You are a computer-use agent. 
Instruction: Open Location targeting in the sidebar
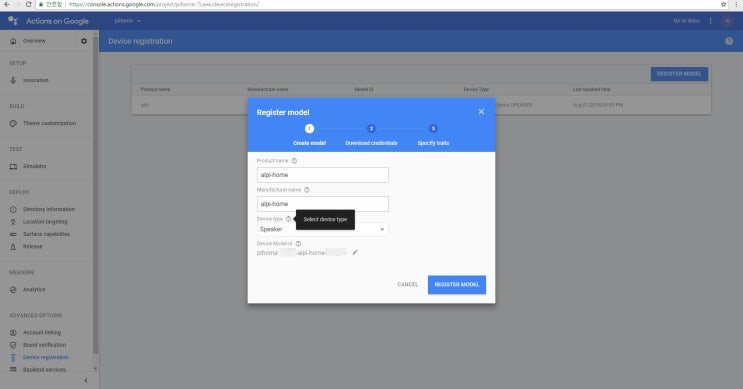coord(45,222)
